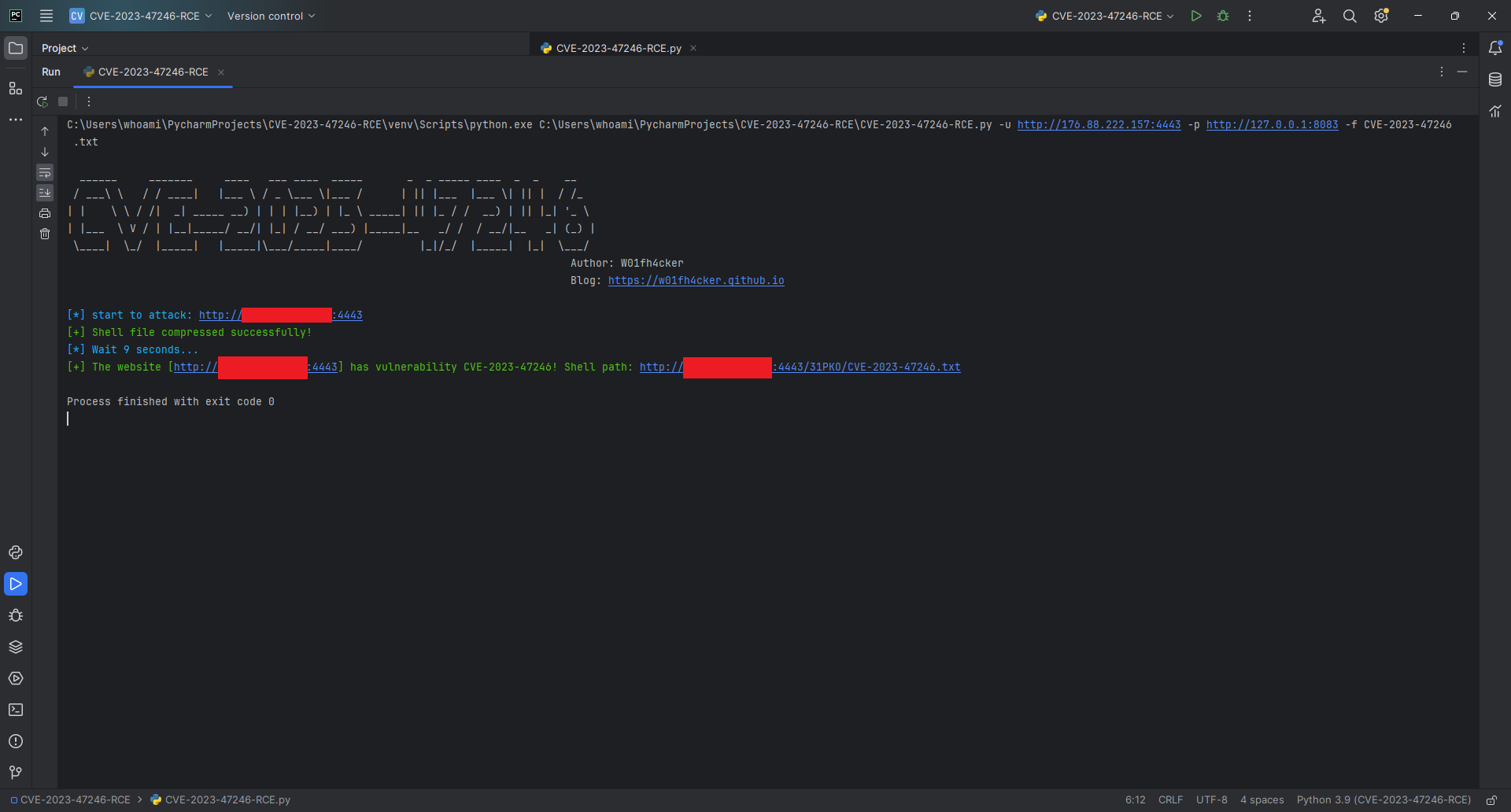Change UTF-8 file encoding
This screenshot has width=1511, height=812.
[1211, 799]
